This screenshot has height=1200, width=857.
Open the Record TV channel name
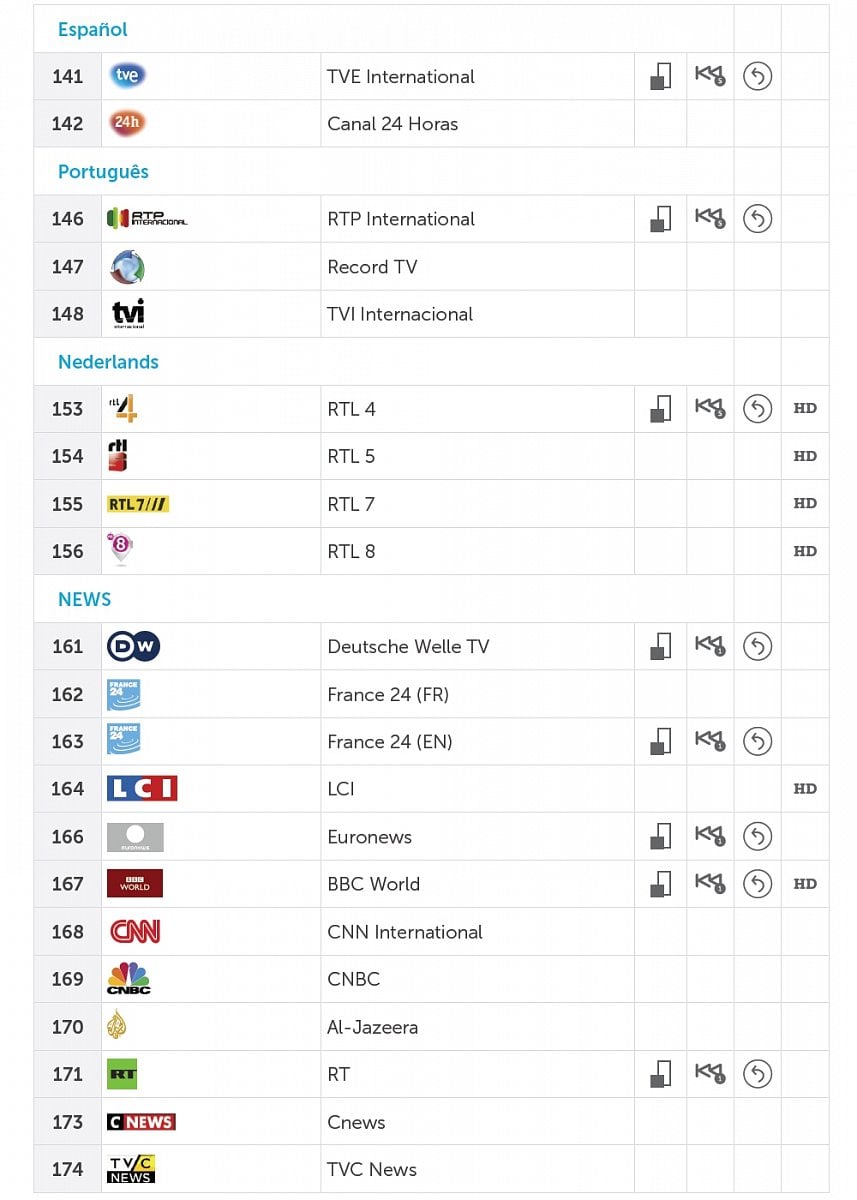point(372,267)
